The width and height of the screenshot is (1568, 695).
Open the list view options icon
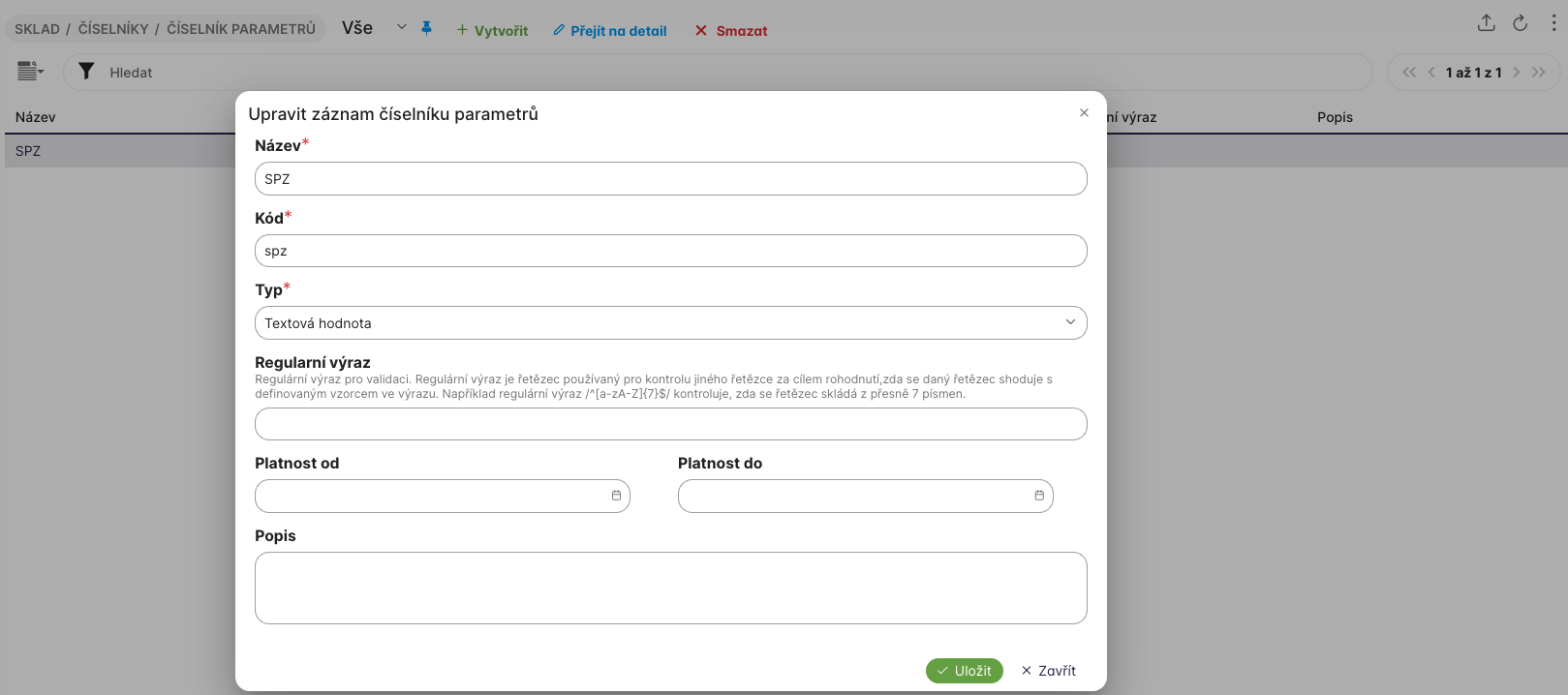tap(30, 71)
